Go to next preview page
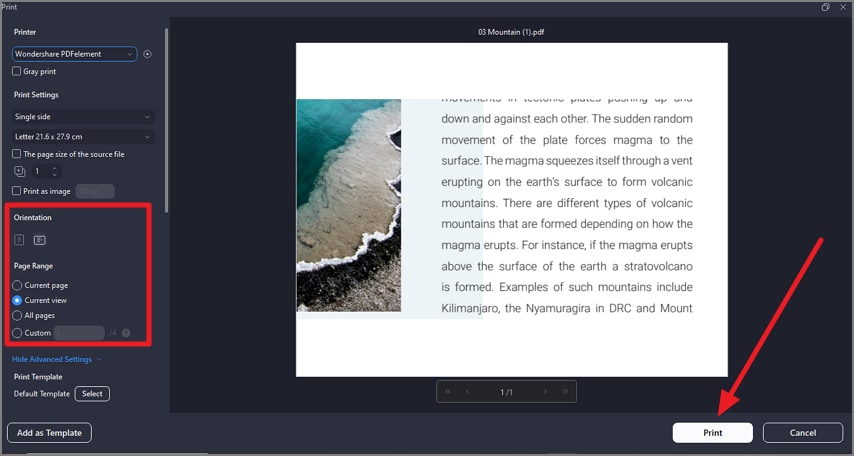 [545, 392]
